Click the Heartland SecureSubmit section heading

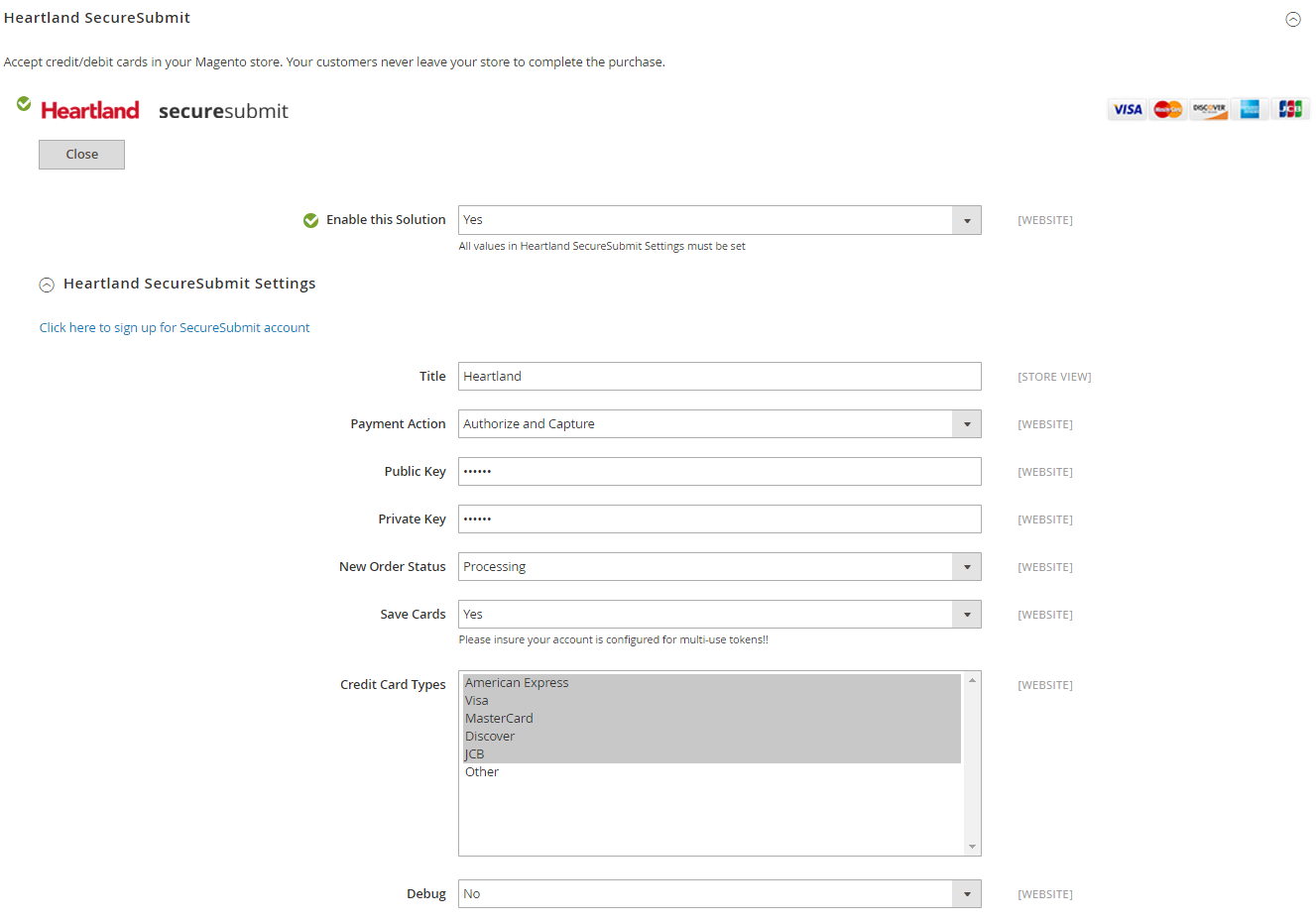click(x=97, y=18)
